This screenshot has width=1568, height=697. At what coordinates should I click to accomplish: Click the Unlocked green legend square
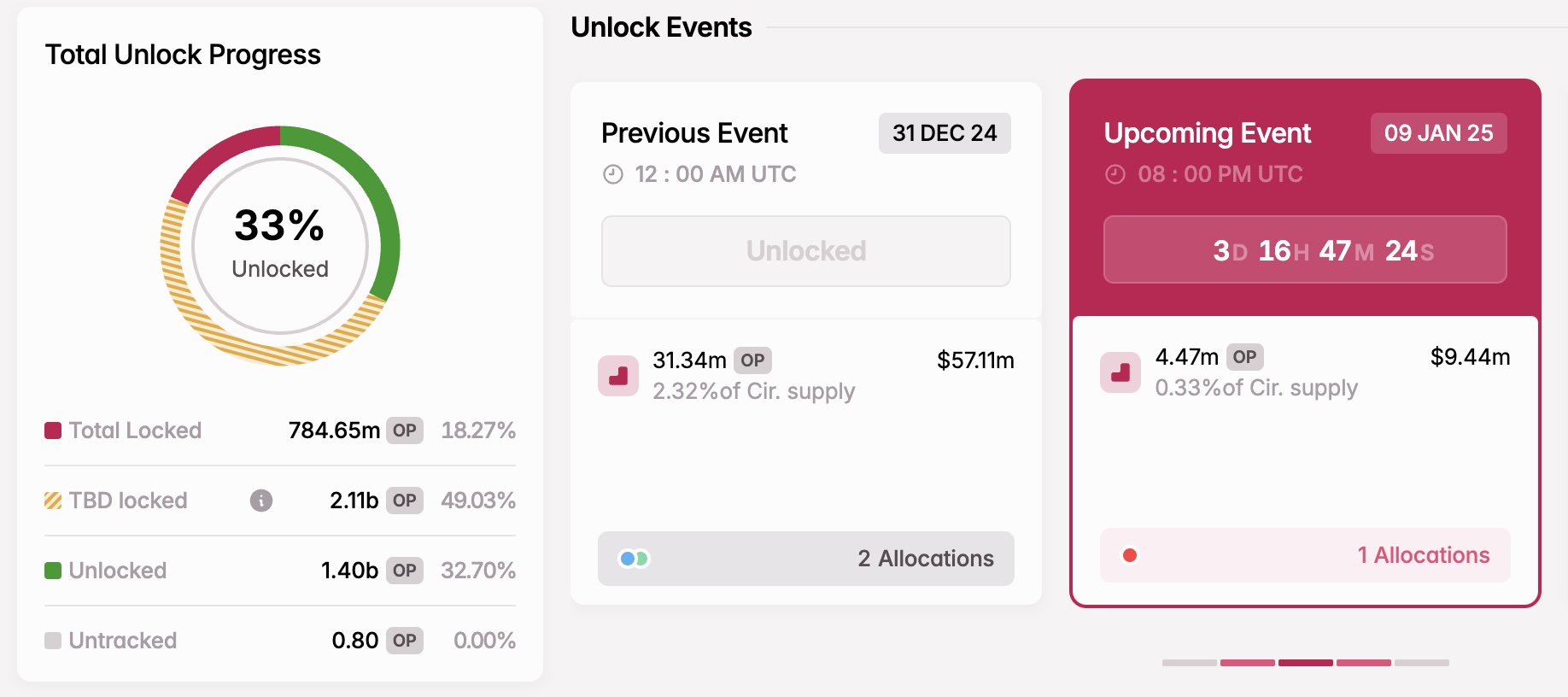click(x=53, y=571)
